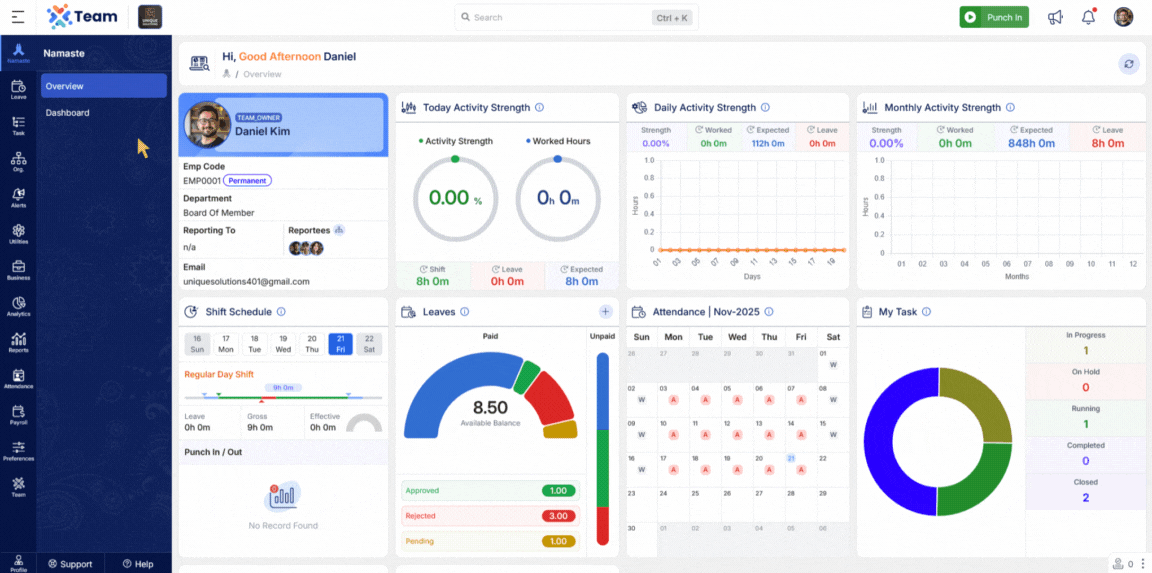Add a leave with the plus icon
1152x573 pixels.
tap(605, 312)
